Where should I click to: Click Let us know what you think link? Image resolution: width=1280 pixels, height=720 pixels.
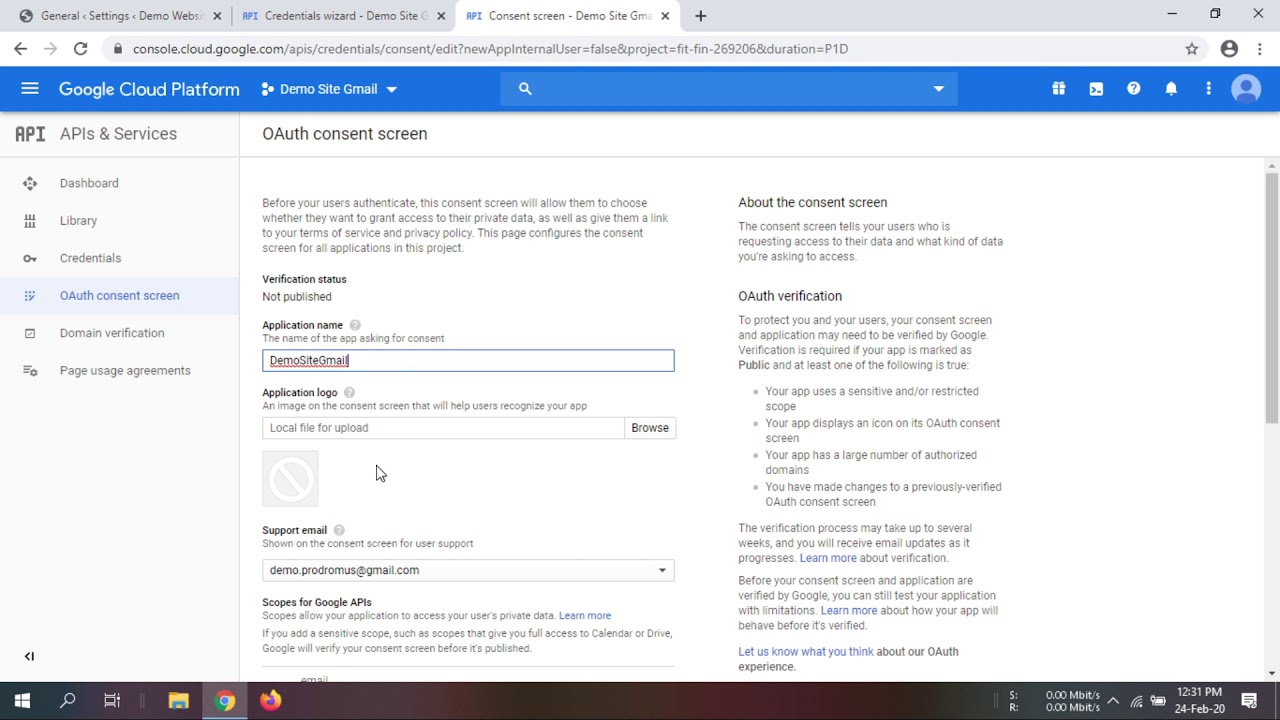pyautogui.click(x=806, y=652)
